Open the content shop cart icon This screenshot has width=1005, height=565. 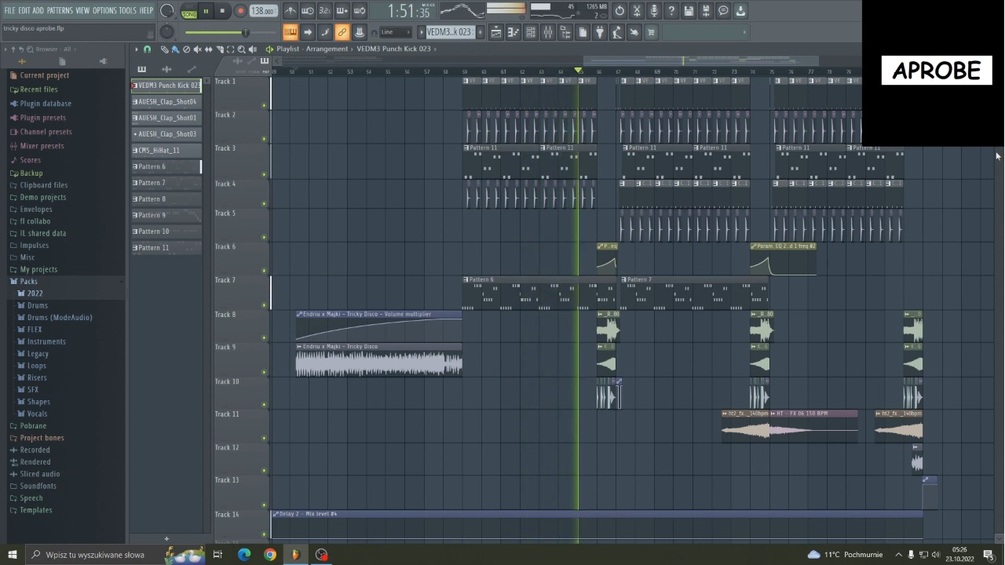click(x=651, y=32)
